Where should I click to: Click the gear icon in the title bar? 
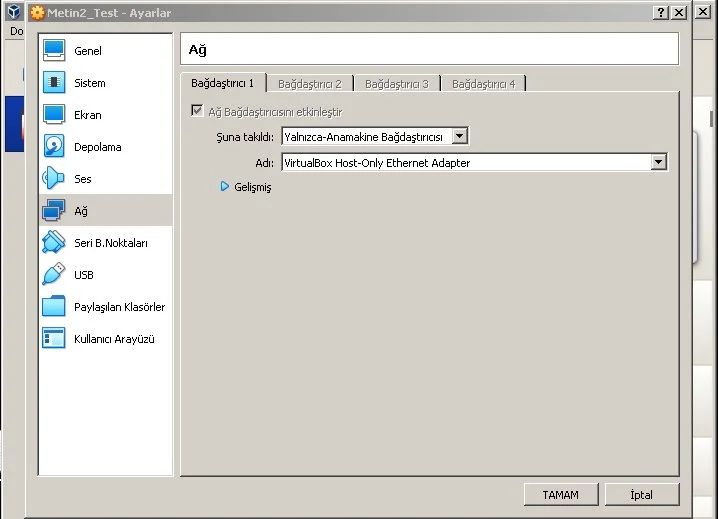[x=38, y=13]
